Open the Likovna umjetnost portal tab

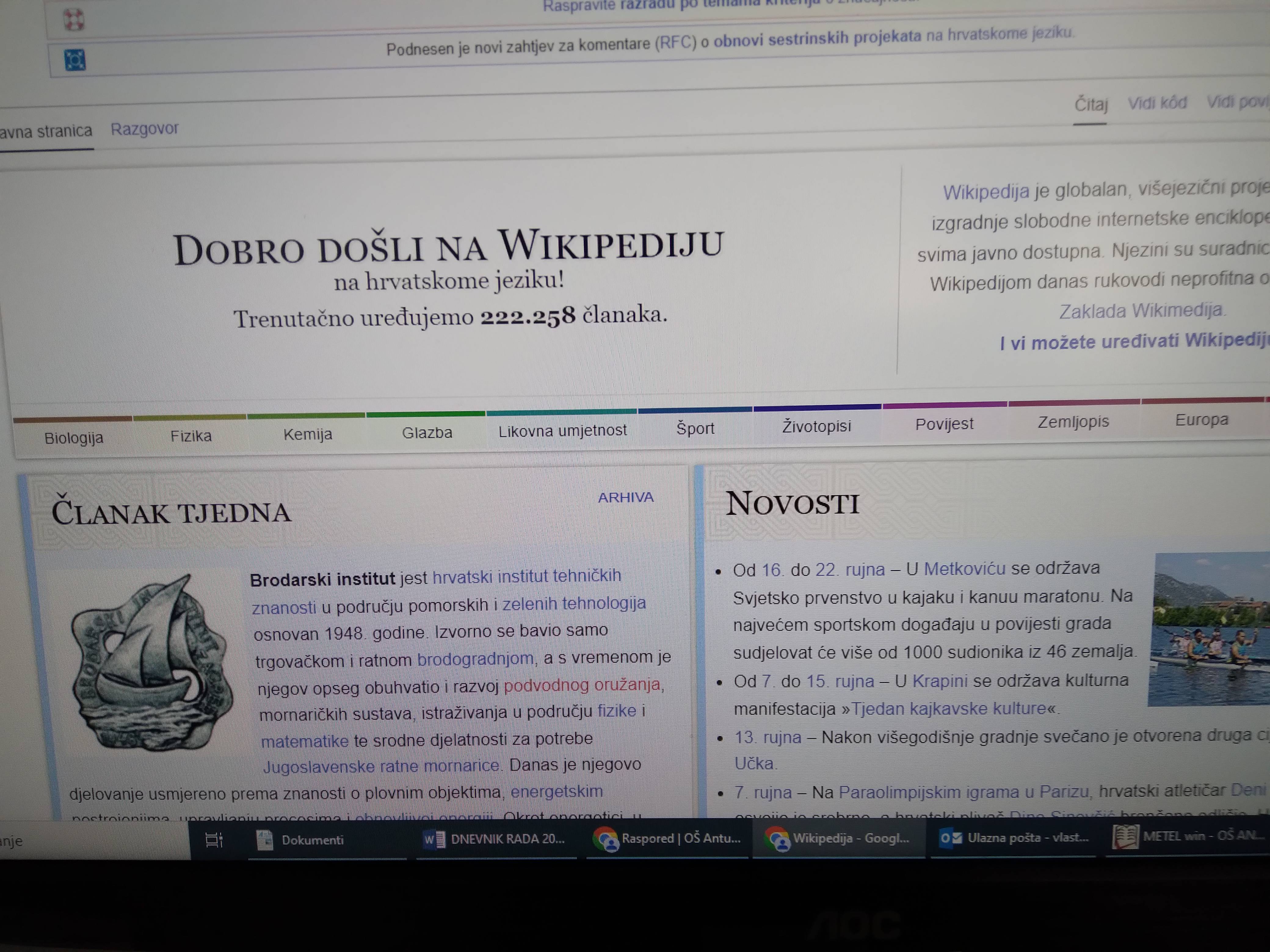click(563, 430)
